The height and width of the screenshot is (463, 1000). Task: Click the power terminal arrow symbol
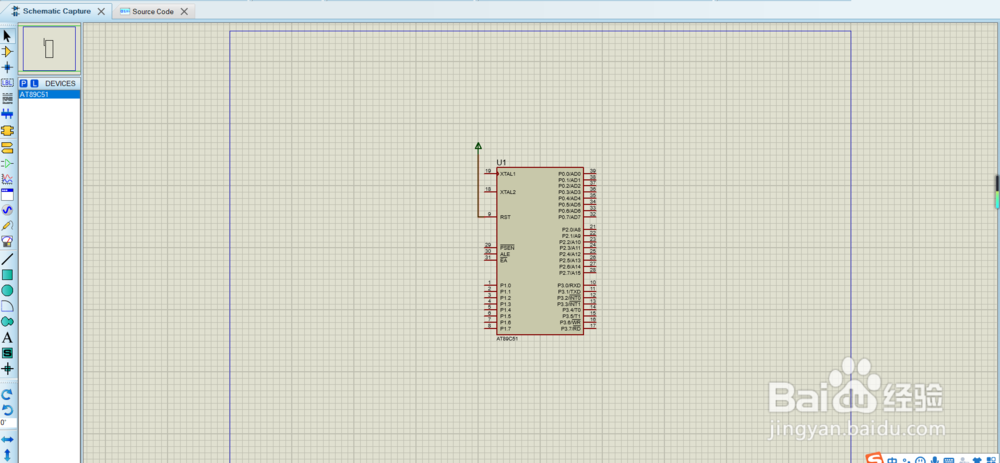pyautogui.click(x=478, y=146)
